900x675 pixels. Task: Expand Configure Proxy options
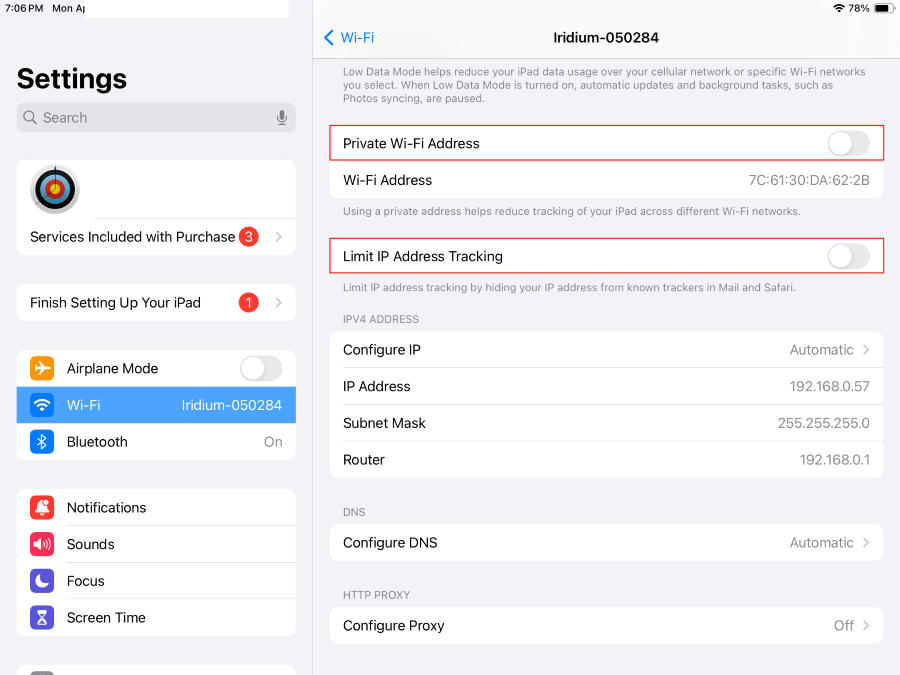pos(606,626)
